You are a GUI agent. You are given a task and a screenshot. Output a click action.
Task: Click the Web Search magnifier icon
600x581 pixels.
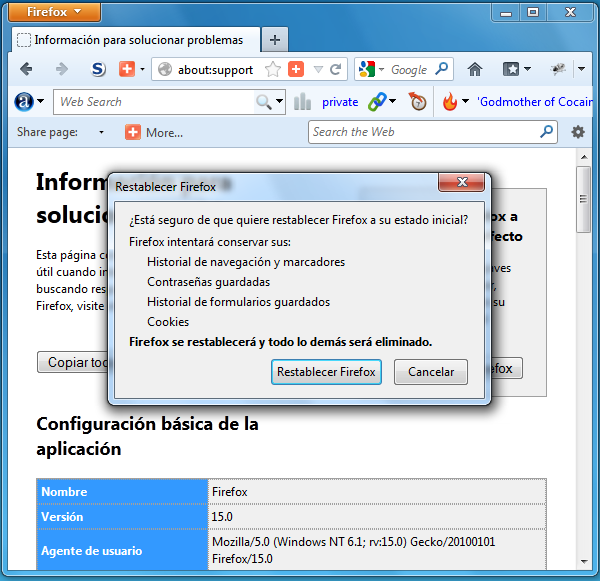point(264,102)
